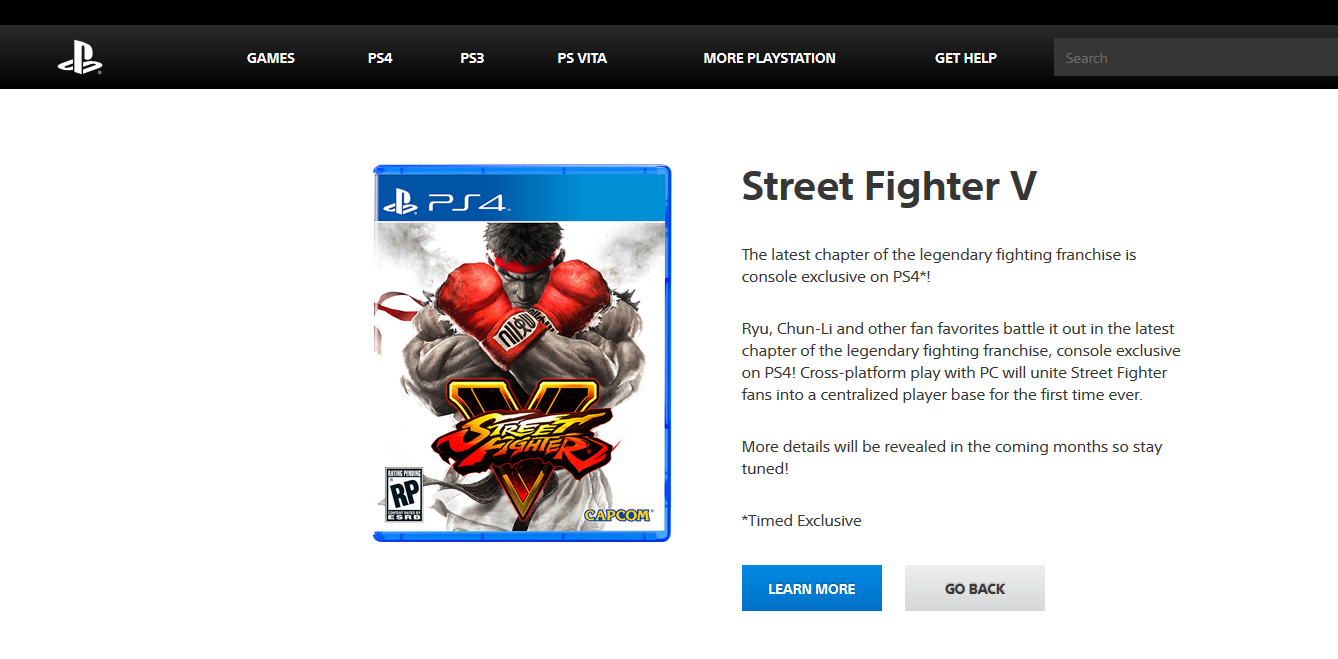Viewport: 1338px width, 659px height.
Task: Click the ESRB RP rating badge
Action: point(404,494)
